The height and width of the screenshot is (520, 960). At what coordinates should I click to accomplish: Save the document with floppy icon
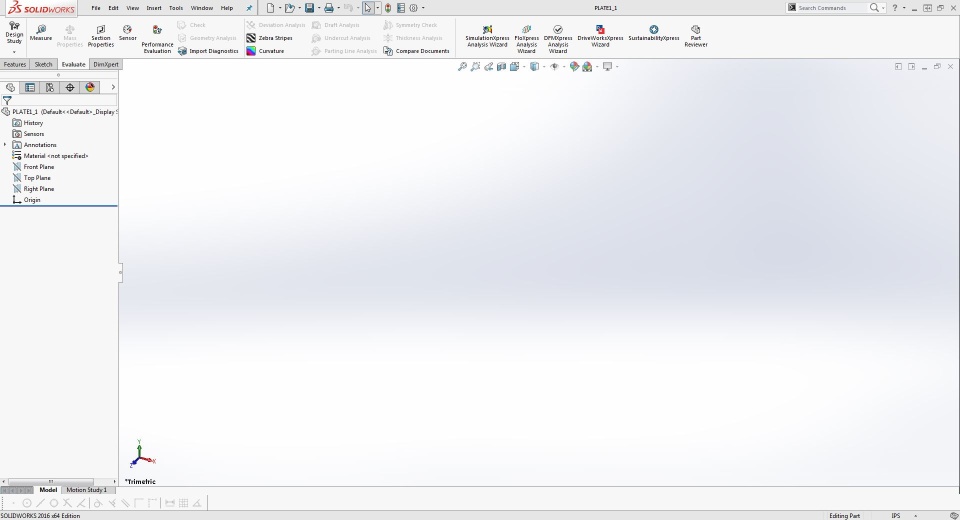(x=309, y=8)
